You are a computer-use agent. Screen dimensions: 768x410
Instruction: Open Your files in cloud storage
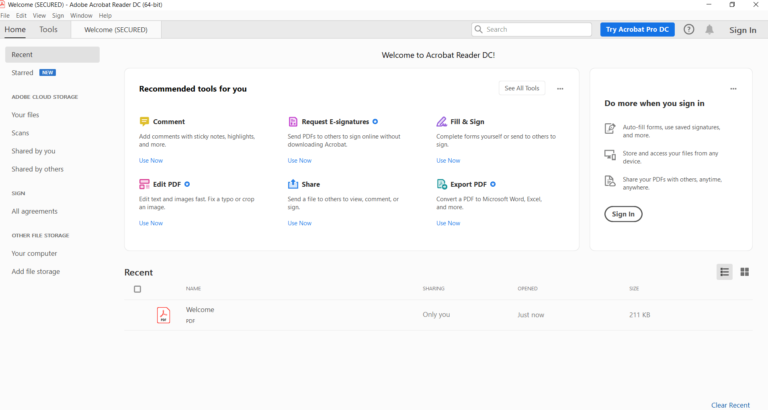[x=25, y=115]
